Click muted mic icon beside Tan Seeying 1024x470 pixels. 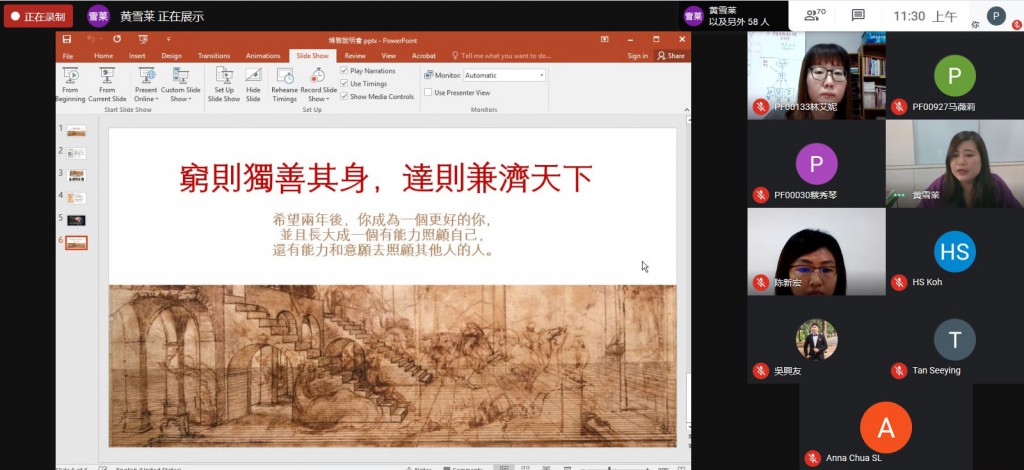click(899, 371)
